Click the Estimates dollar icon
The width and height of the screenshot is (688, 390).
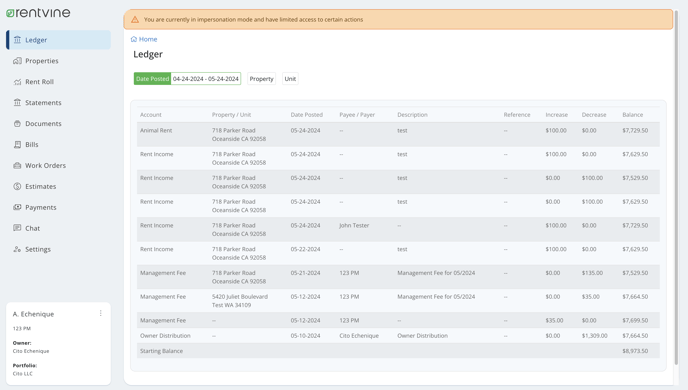click(x=17, y=186)
